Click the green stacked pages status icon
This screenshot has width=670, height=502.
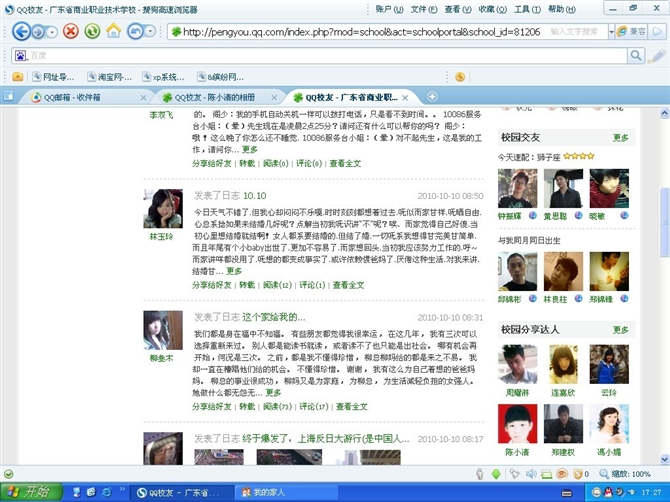546,474
